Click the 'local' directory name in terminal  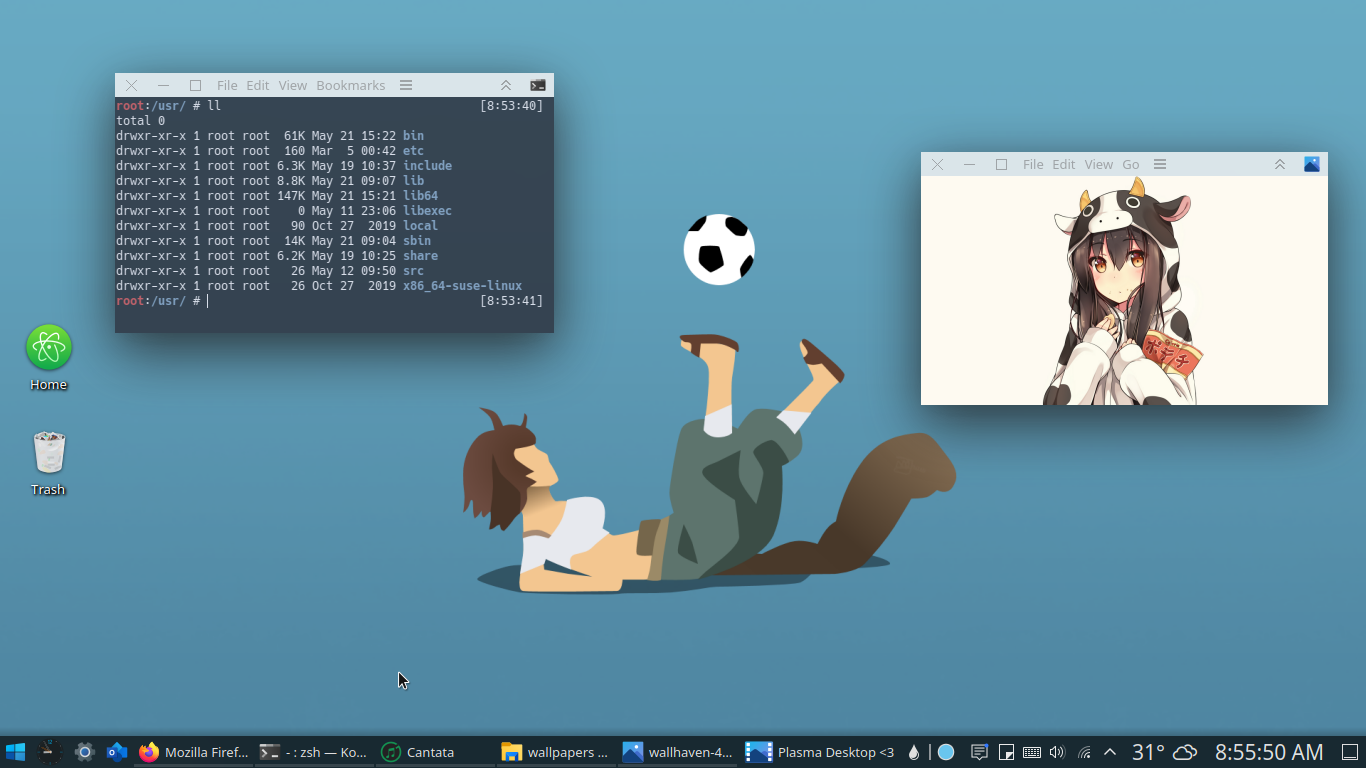coord(420,226)
